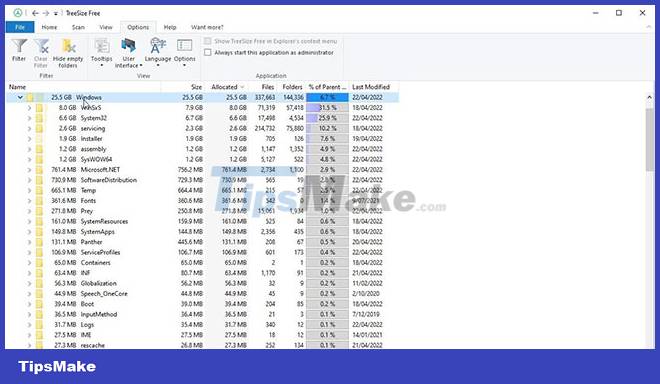Expand the WinSxS folder
The height and width of the screenshot is (384, 660).
(29, 108)
